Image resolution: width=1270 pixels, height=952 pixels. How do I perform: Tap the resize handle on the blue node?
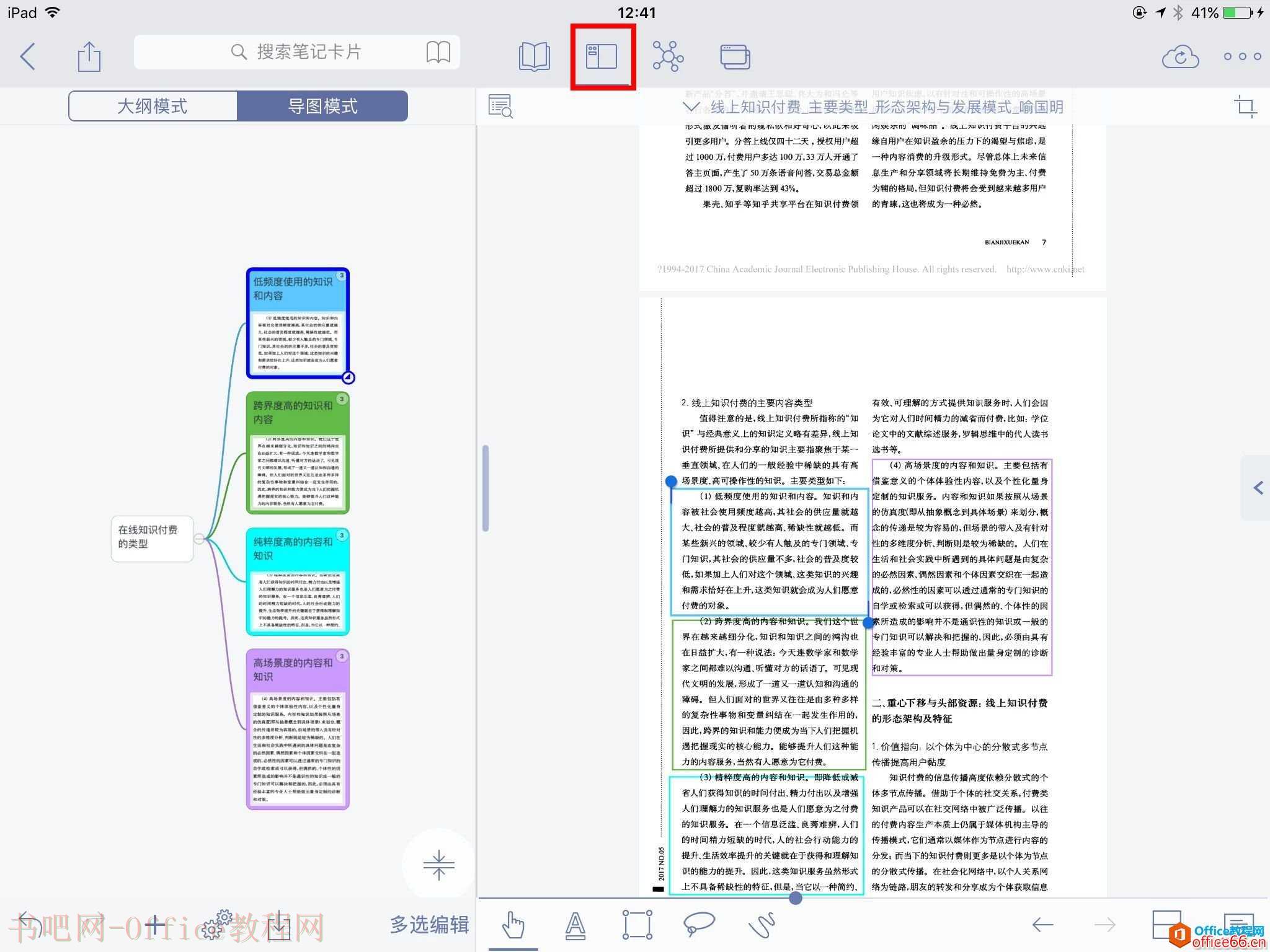pos(349,377)
